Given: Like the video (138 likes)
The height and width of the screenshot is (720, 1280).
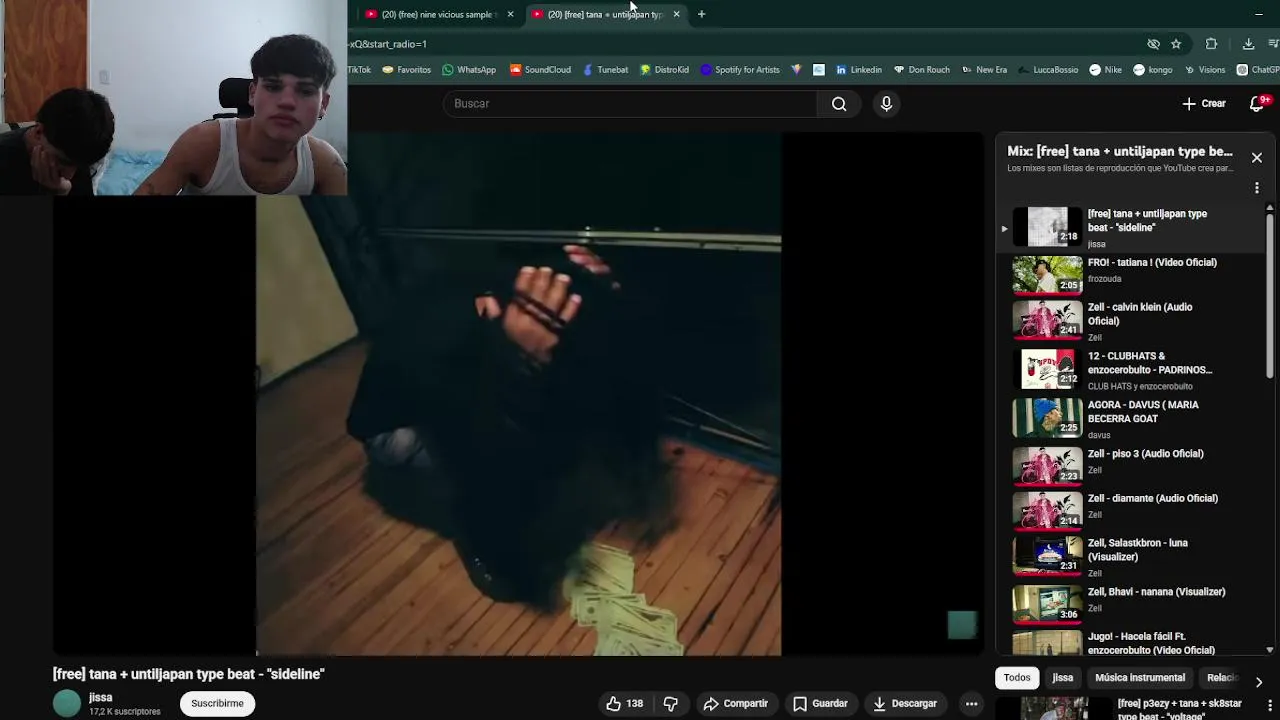Looking at the screenshot, I should coord(625,704).
